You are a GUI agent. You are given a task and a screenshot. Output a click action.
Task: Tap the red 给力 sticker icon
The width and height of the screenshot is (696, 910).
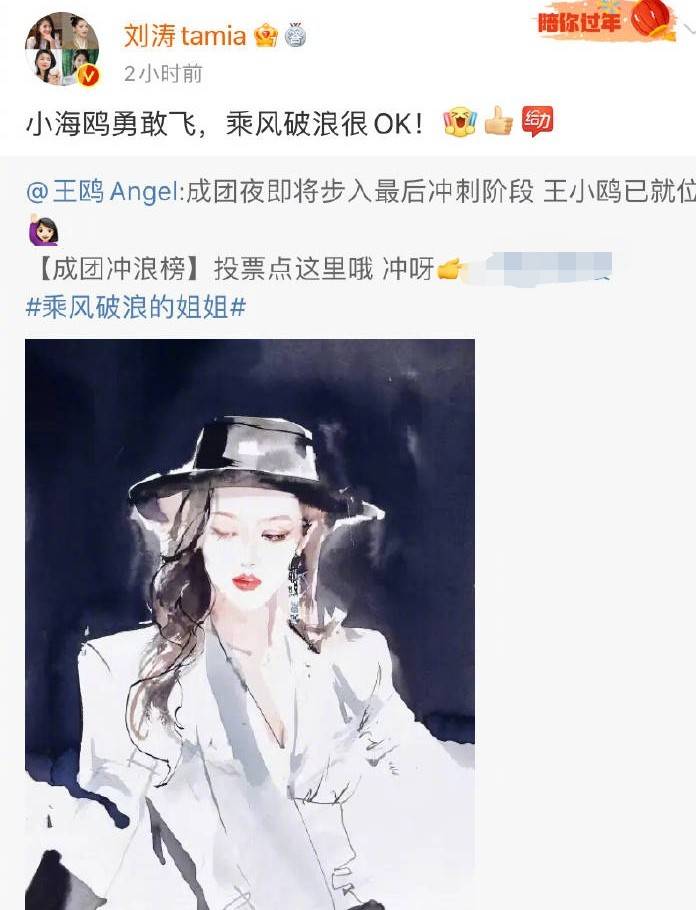coord(537,121)
